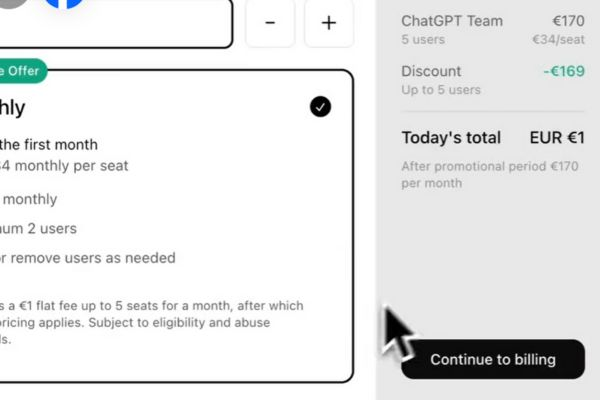Viewport: 600px width, 400px height.
Task: Decrease seat count with minus button
Action: click(270, 23)
